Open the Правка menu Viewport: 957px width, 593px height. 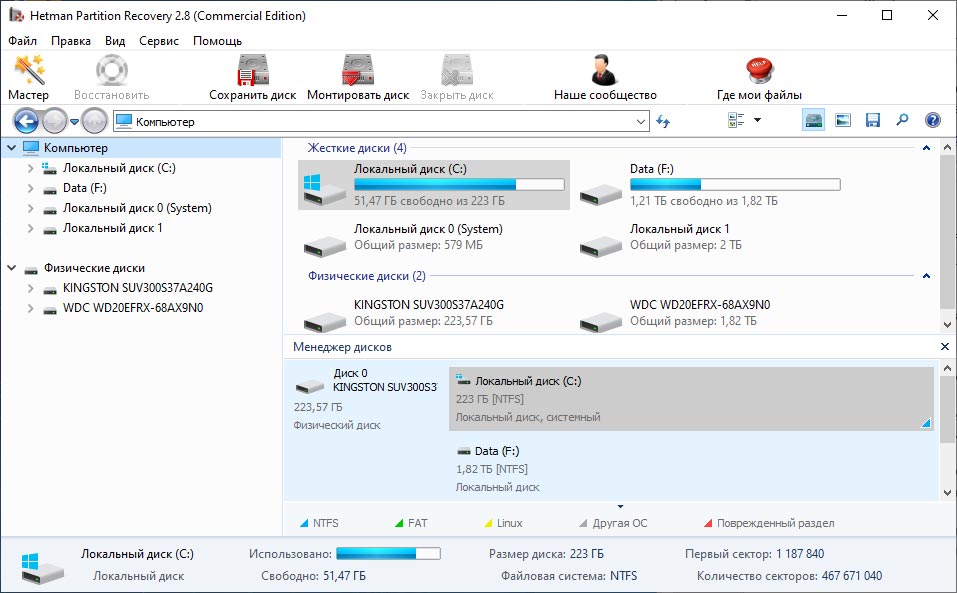(71, 41)
